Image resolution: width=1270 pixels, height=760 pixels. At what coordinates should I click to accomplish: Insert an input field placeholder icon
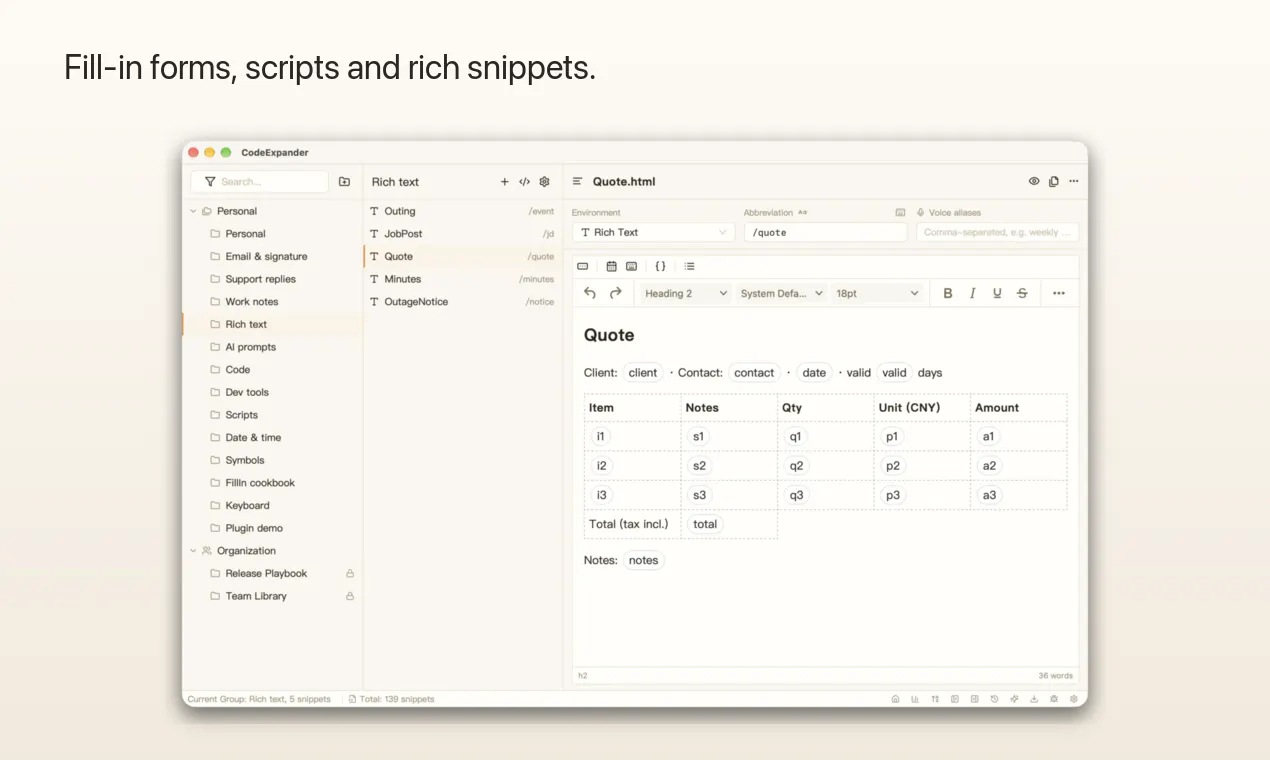pyautogui.click(x=583, y=266)
